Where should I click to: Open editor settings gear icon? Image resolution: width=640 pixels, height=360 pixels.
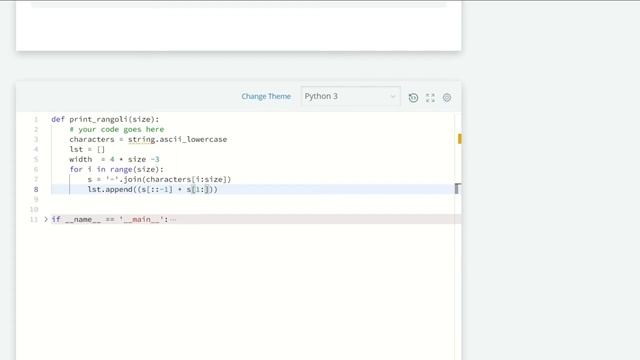(x=447, y=98)
